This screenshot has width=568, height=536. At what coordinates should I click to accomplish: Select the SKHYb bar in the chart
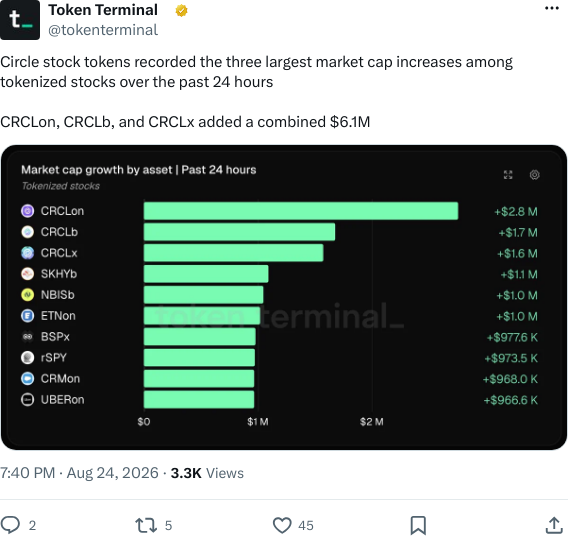pos(206,274)
